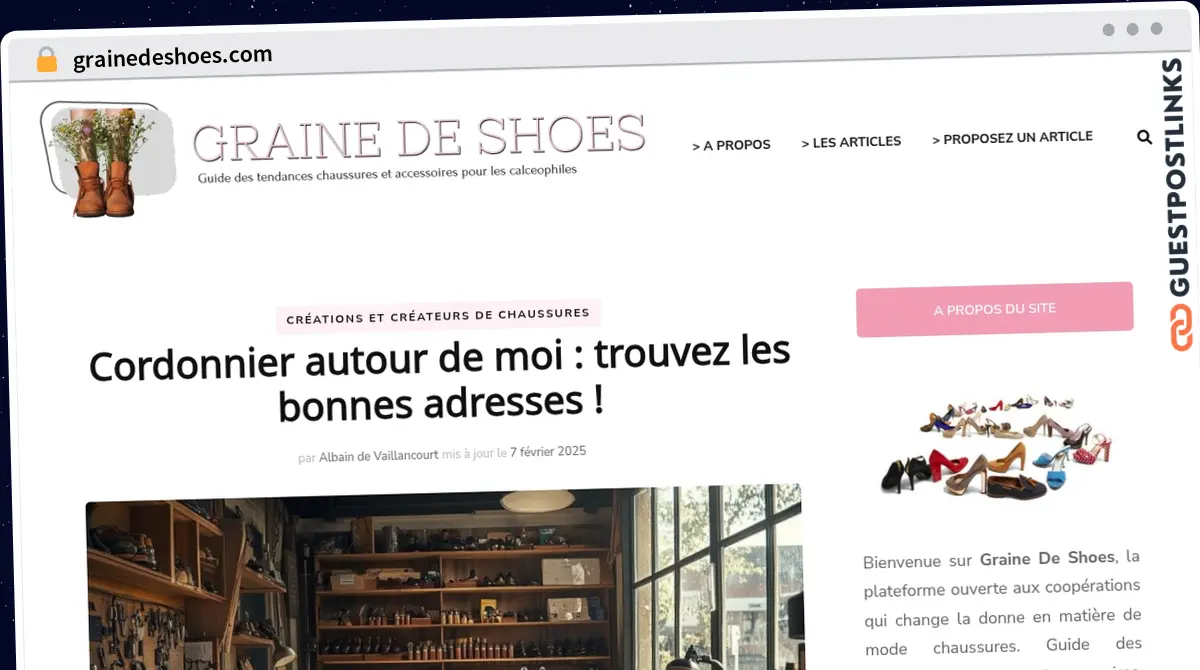Viewport: 1200px width, 670px height.
Task: Click the padlock icon beside the URL
Action: 47,60
